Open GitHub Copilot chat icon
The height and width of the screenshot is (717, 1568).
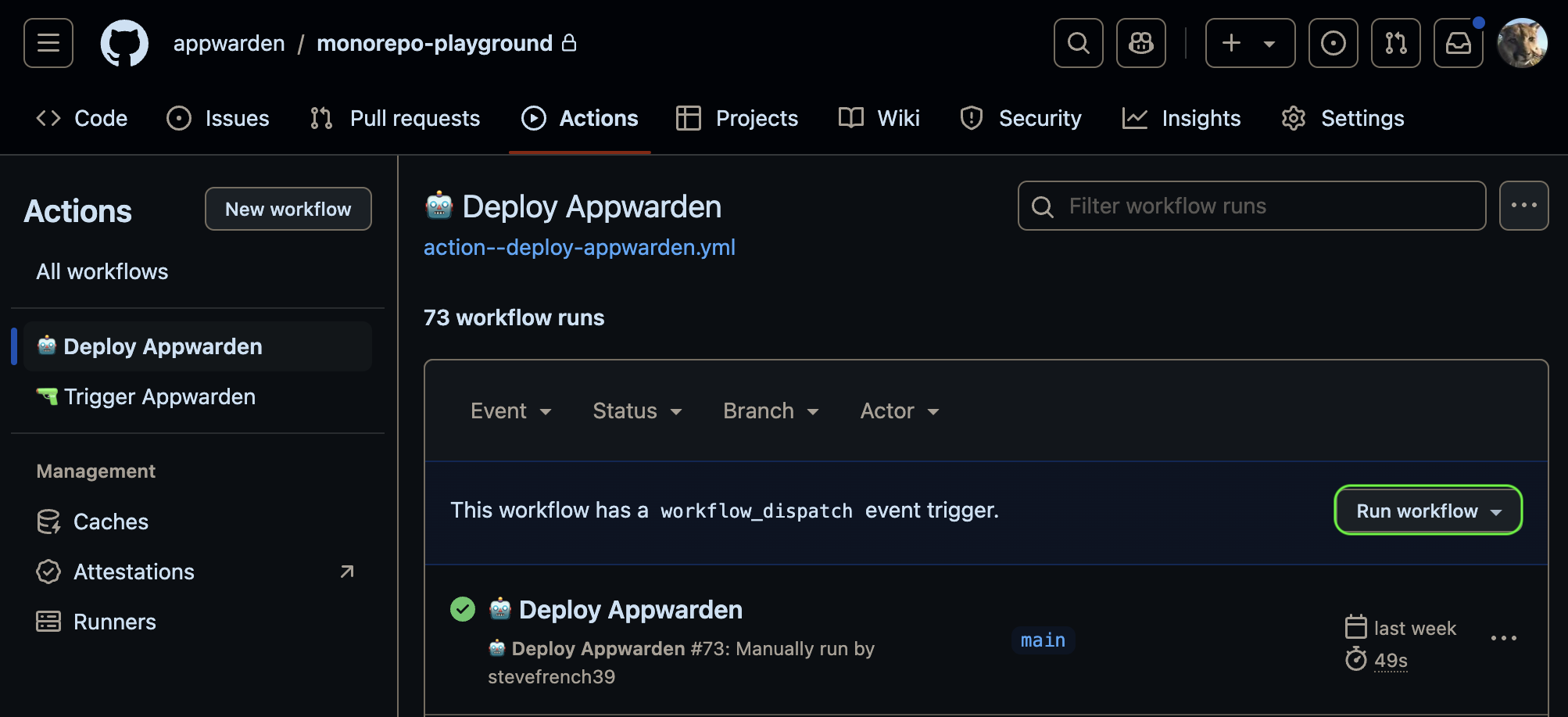pyautogui.click(x=1140, y=43)
